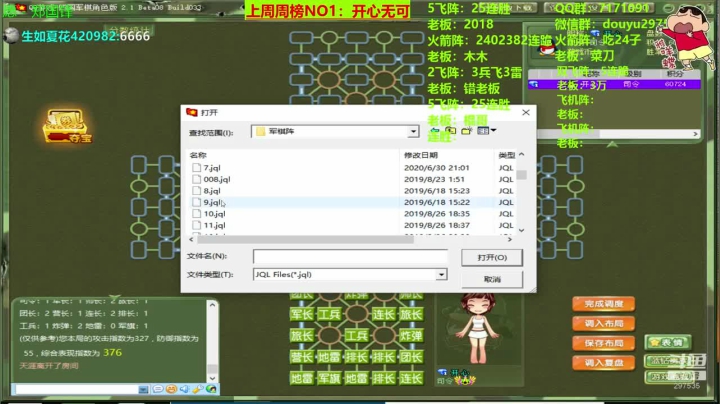720x404 pixels.
Task: Click the date 2020/6/30 21:01
Action: tap(436, 168)
